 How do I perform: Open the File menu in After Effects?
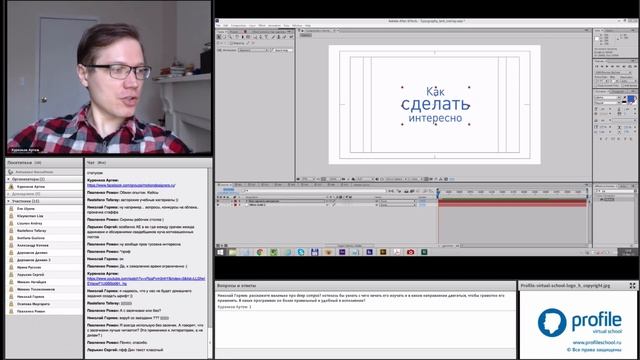[x=218, y=25]
